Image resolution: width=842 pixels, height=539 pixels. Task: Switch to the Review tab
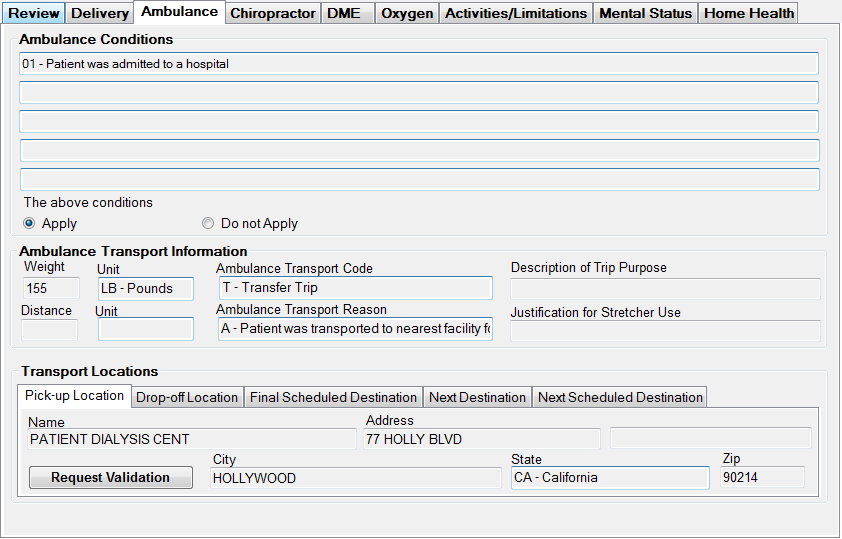34,13
